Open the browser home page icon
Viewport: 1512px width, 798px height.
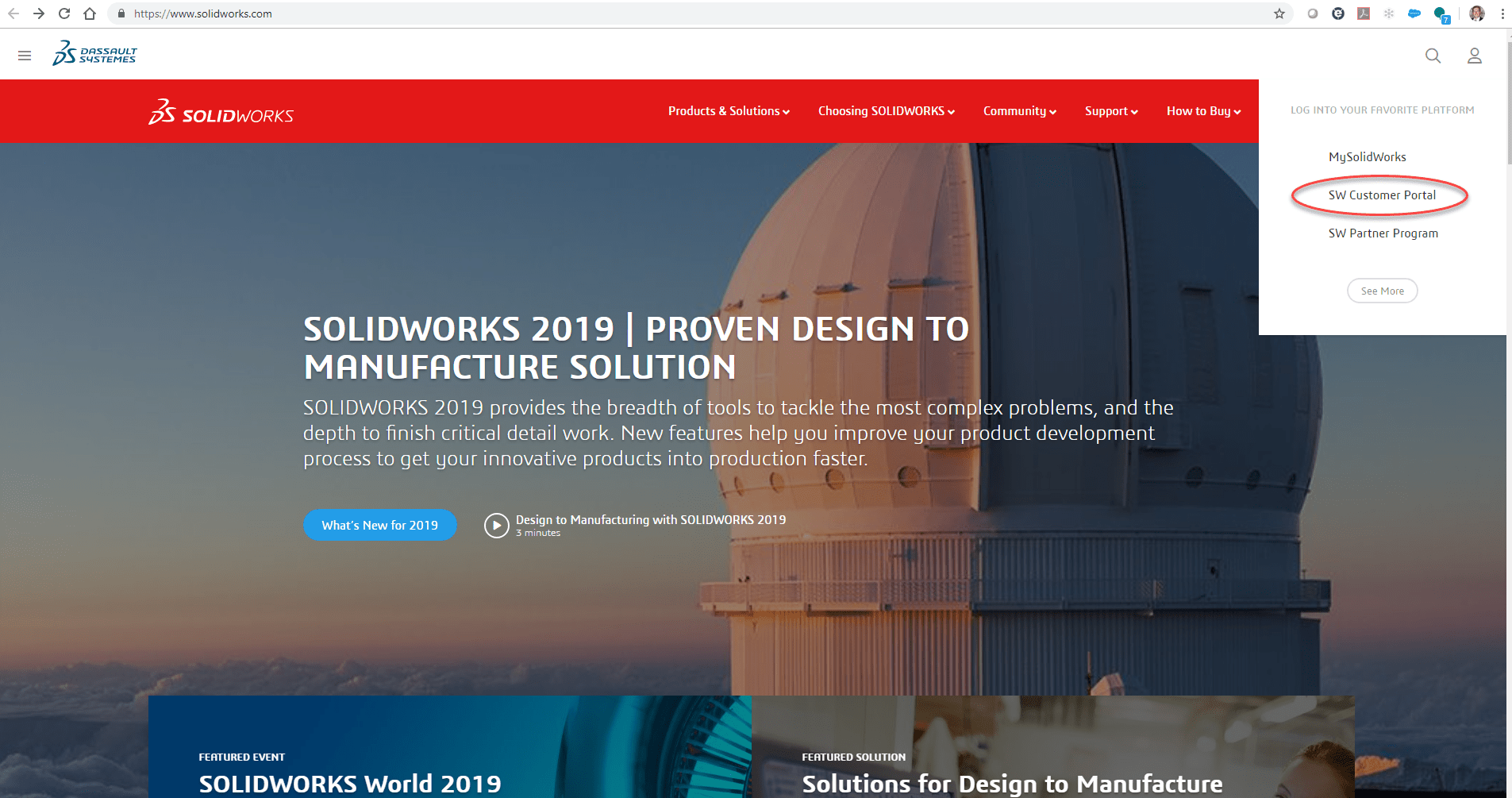(90, 13)
